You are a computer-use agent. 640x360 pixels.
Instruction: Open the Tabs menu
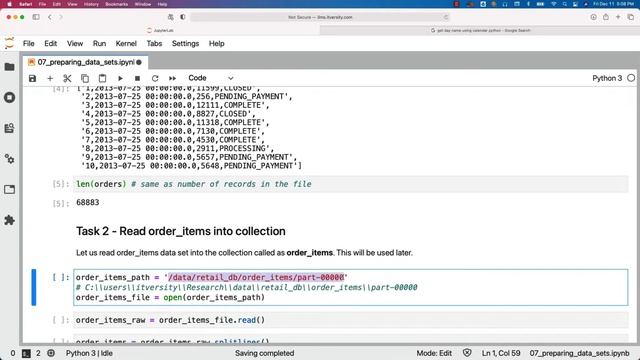154,44
